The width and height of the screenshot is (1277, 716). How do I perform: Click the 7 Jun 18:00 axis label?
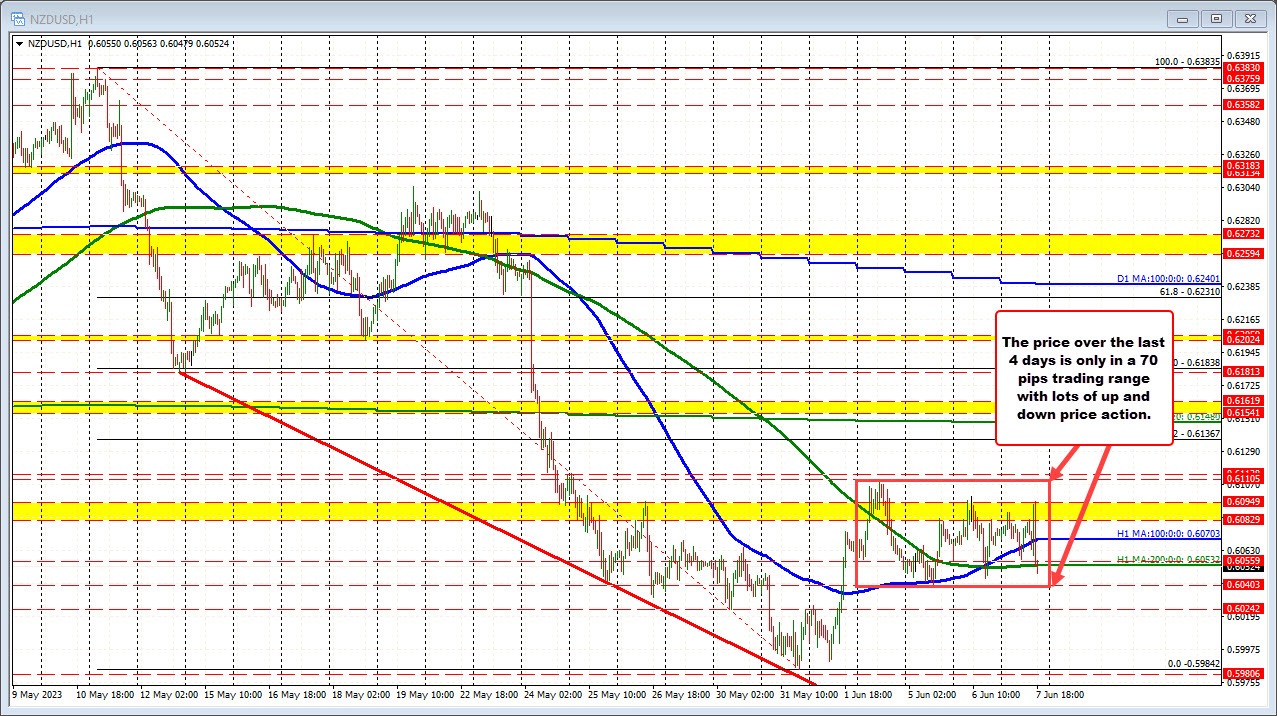pos(1058,694)
